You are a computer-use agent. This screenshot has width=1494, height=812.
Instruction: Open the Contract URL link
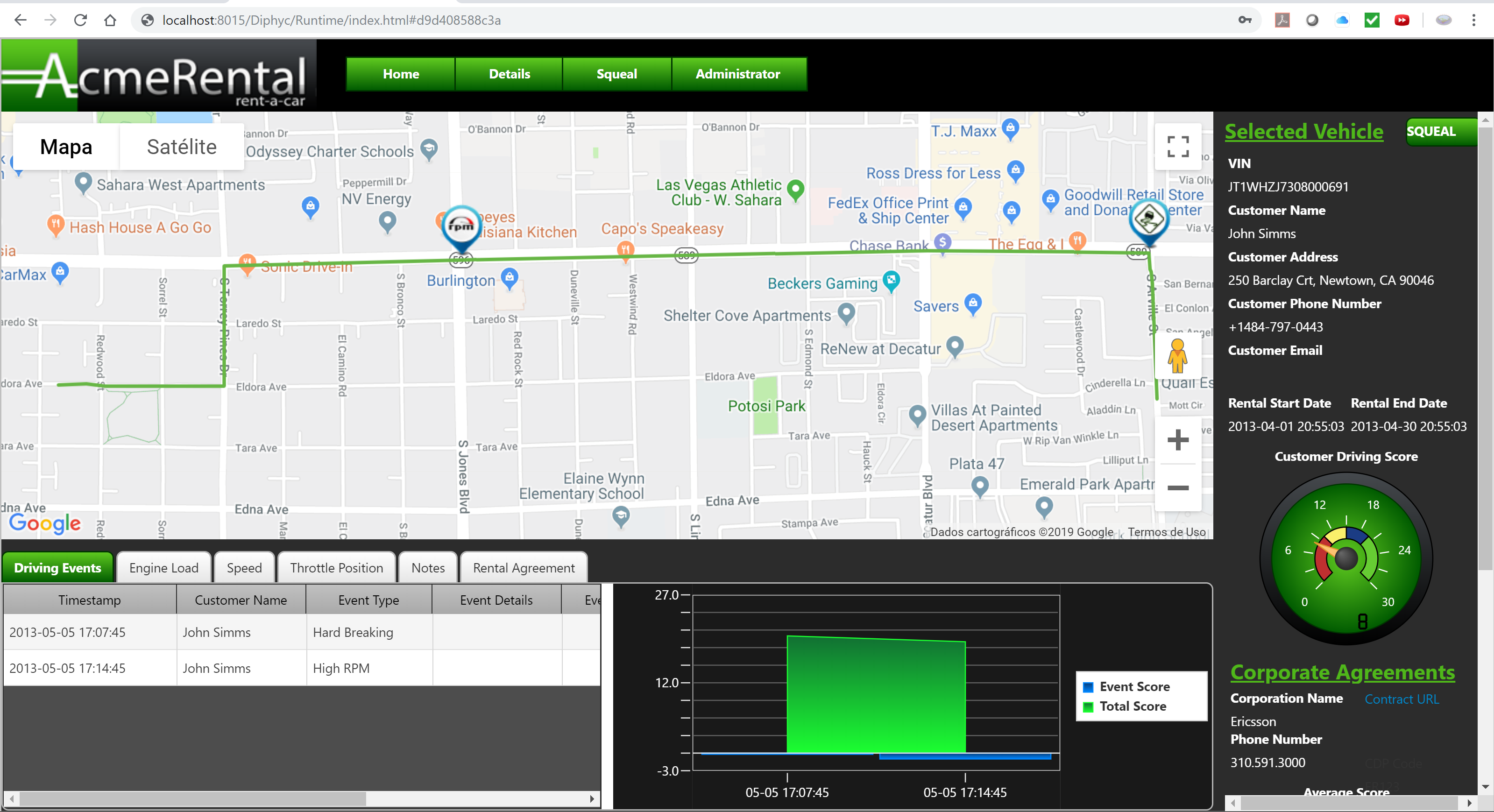1401,699
